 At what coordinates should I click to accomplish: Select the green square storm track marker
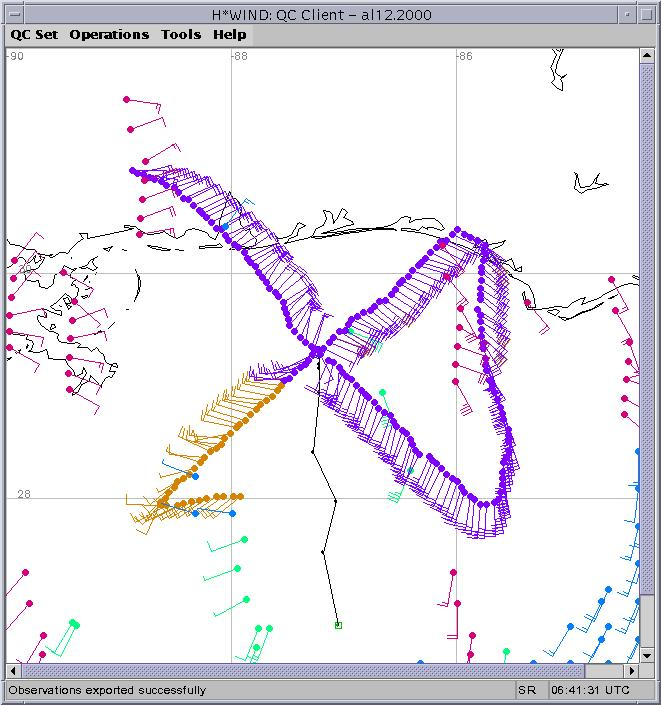338,625
